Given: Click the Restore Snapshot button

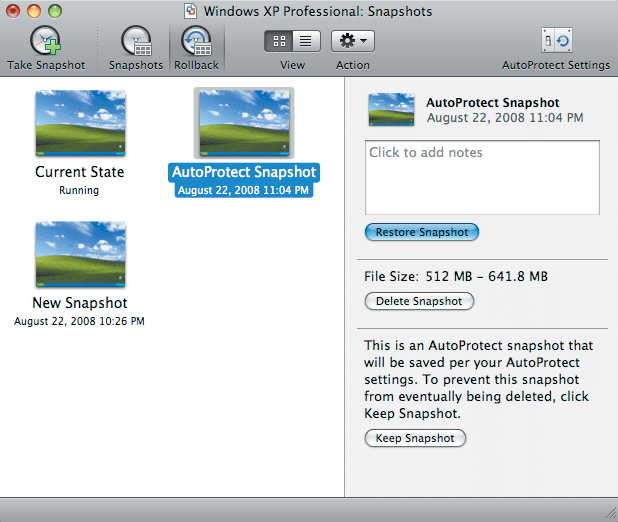Looking at the screenshot, I should tap(422, 232).
